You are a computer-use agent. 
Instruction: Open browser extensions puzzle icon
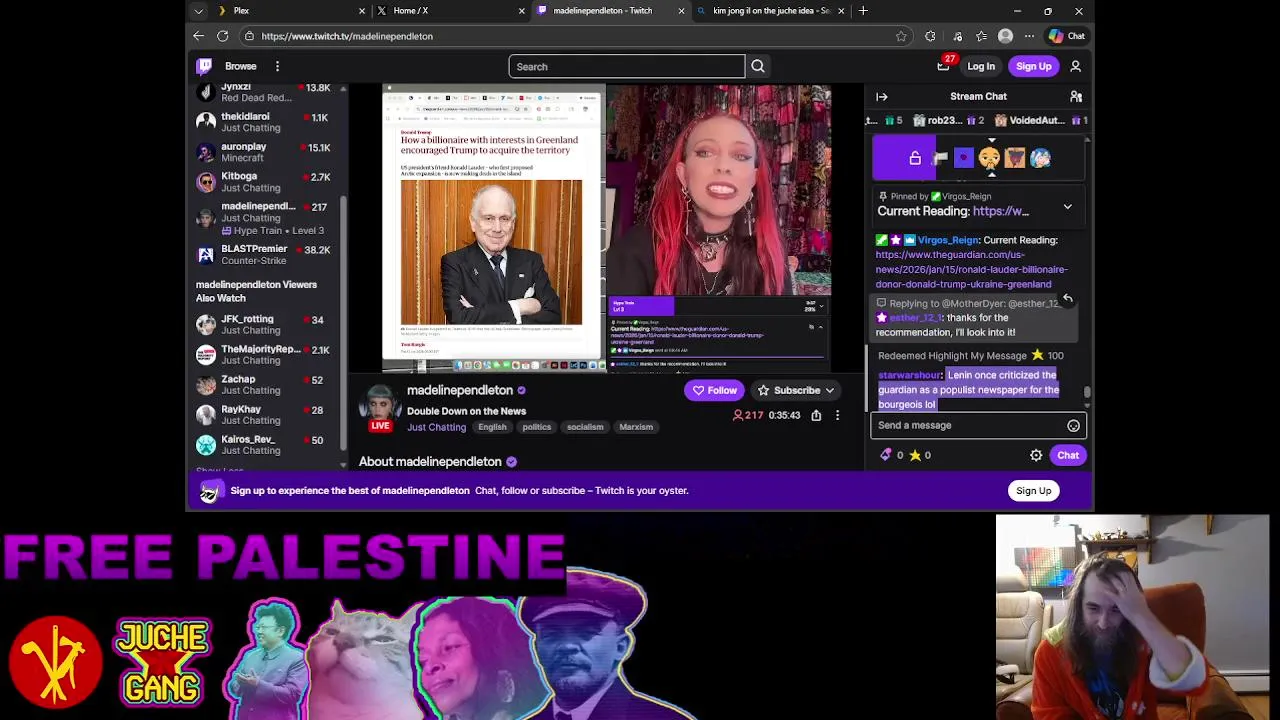click(930, 36)
